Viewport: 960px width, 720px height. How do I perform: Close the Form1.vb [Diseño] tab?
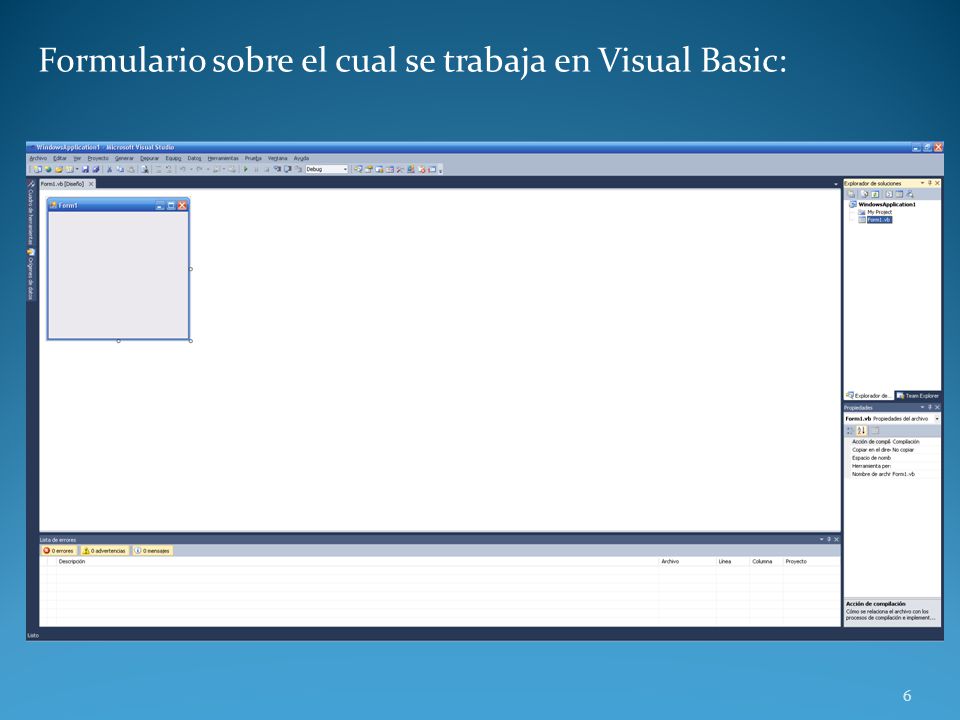point(91,184)
